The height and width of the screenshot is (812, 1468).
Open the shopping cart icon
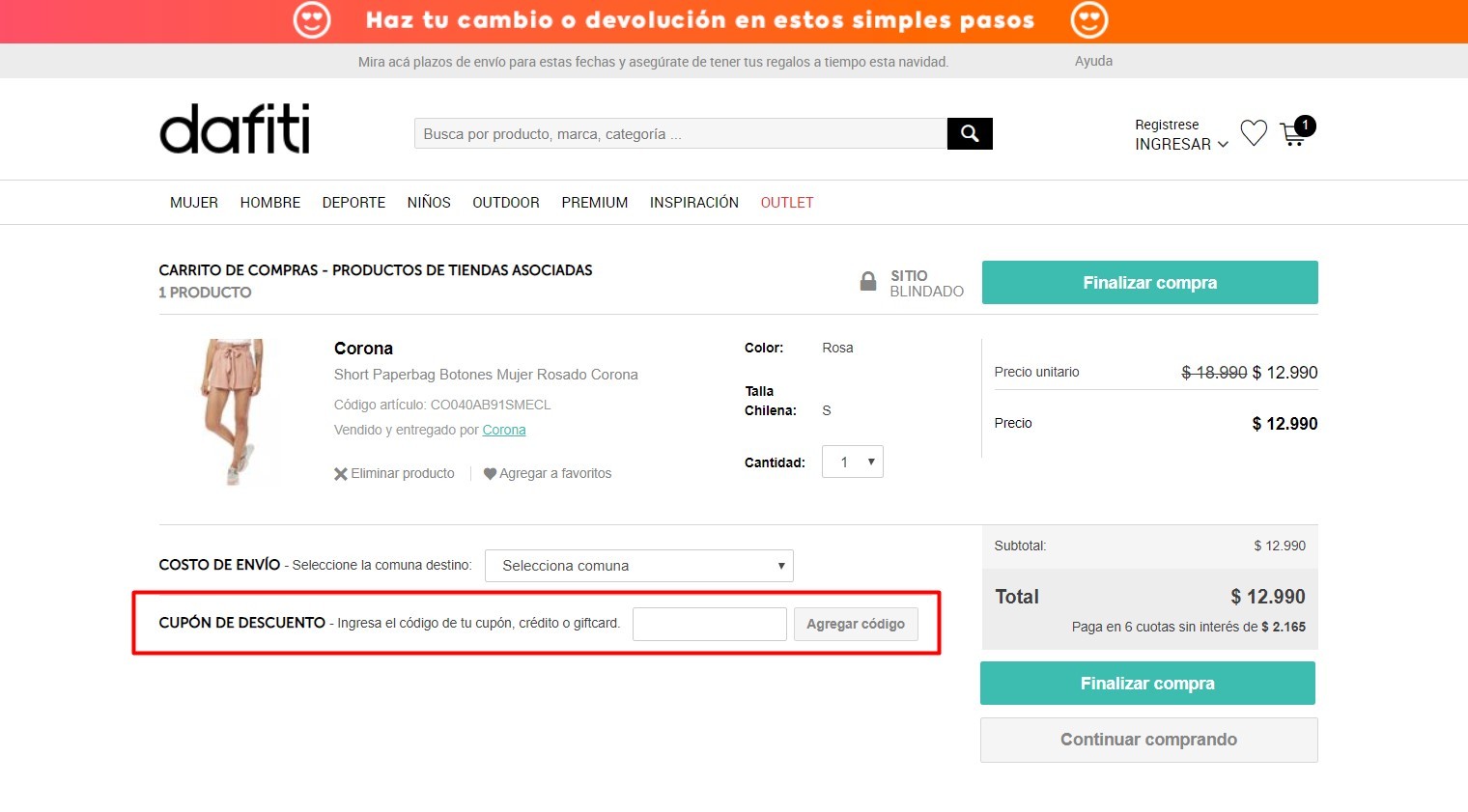coord(1292,134)
